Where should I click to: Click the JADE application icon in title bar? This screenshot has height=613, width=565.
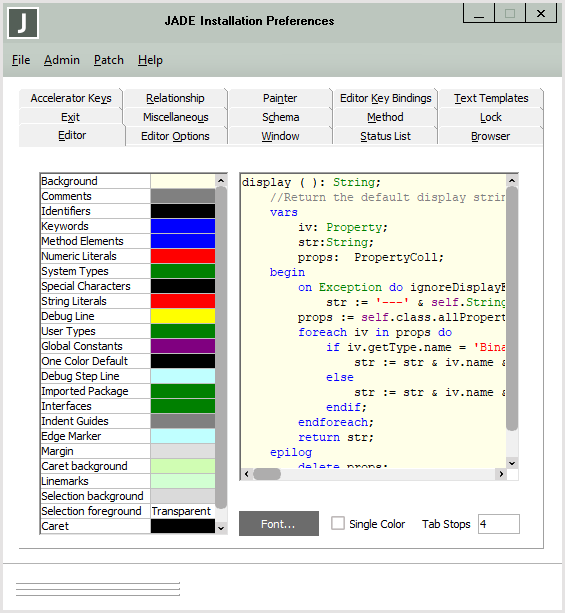click(23, 23)
